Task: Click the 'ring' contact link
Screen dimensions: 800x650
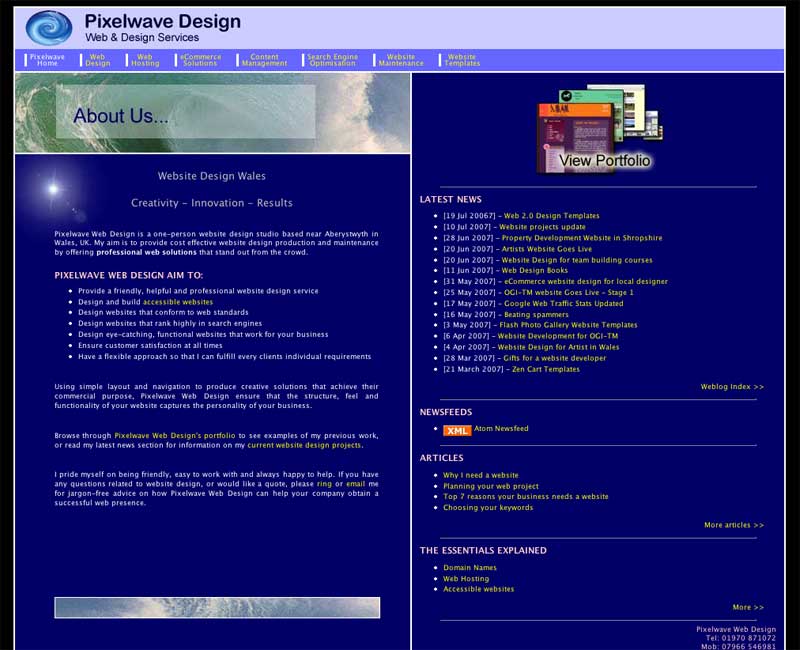Action: (324, 484)
